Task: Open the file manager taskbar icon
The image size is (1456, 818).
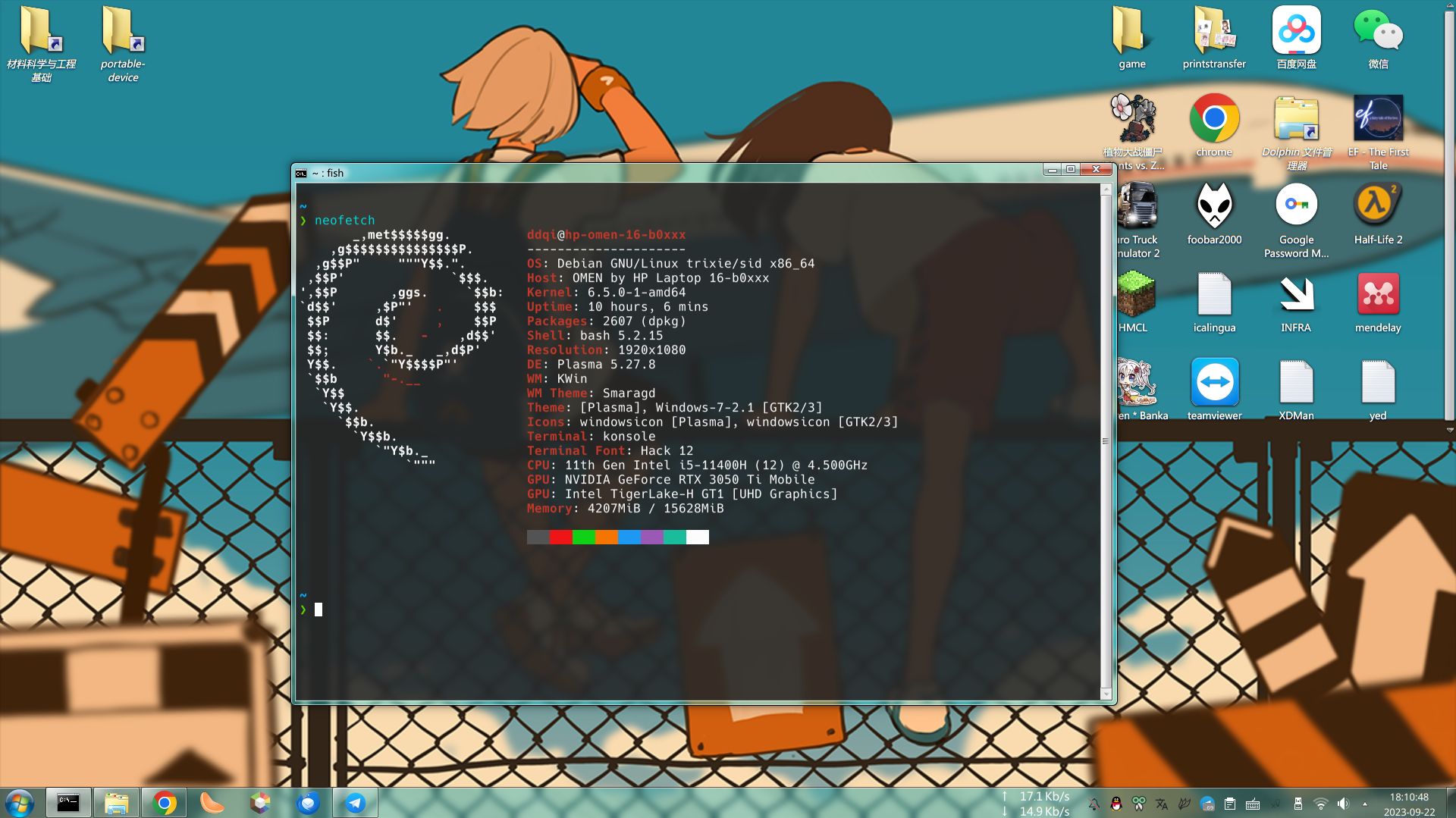Action: [116, 803]
